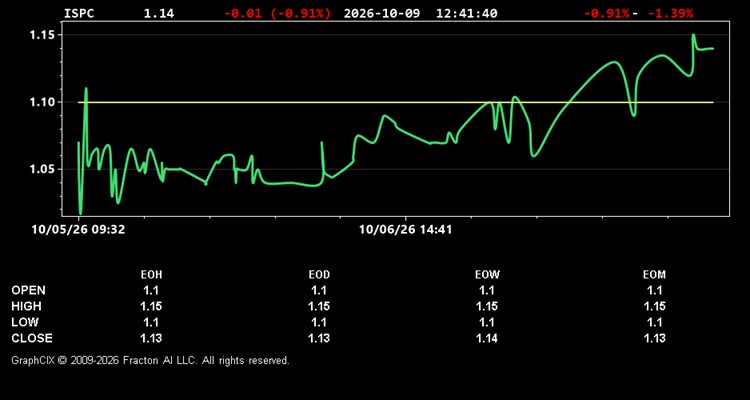Click the red -1.39% range value

670,13
